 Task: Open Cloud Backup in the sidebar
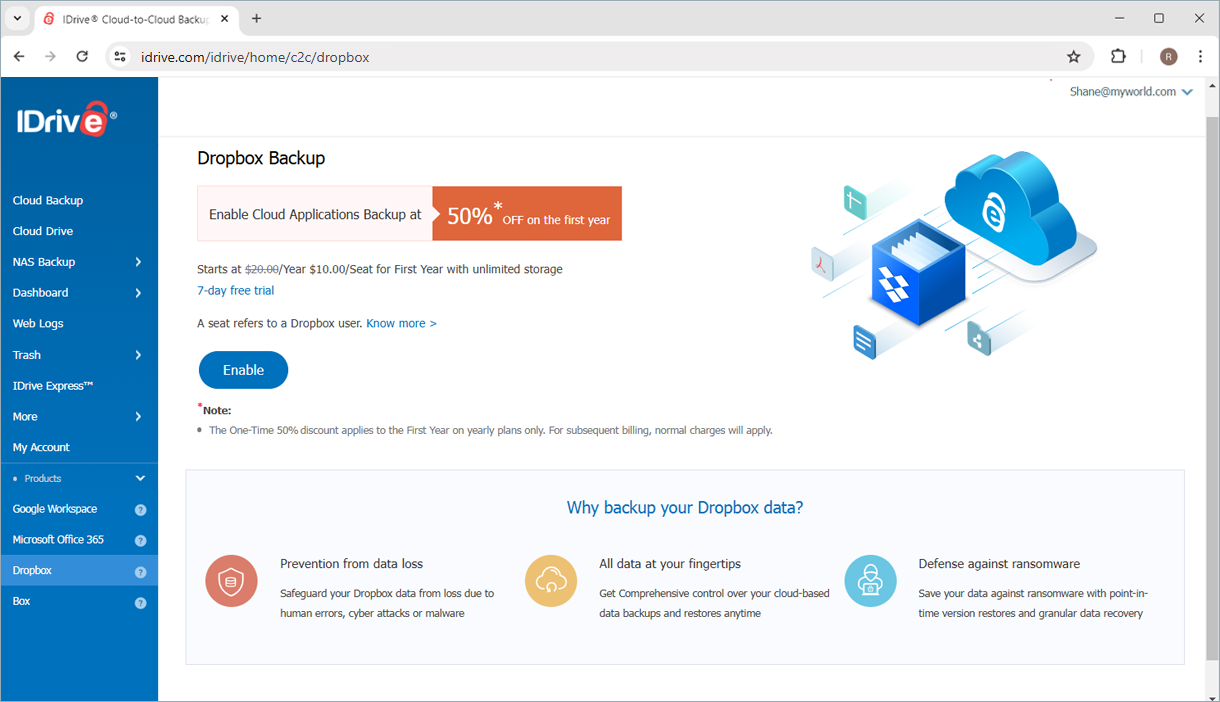click(48, 201)
